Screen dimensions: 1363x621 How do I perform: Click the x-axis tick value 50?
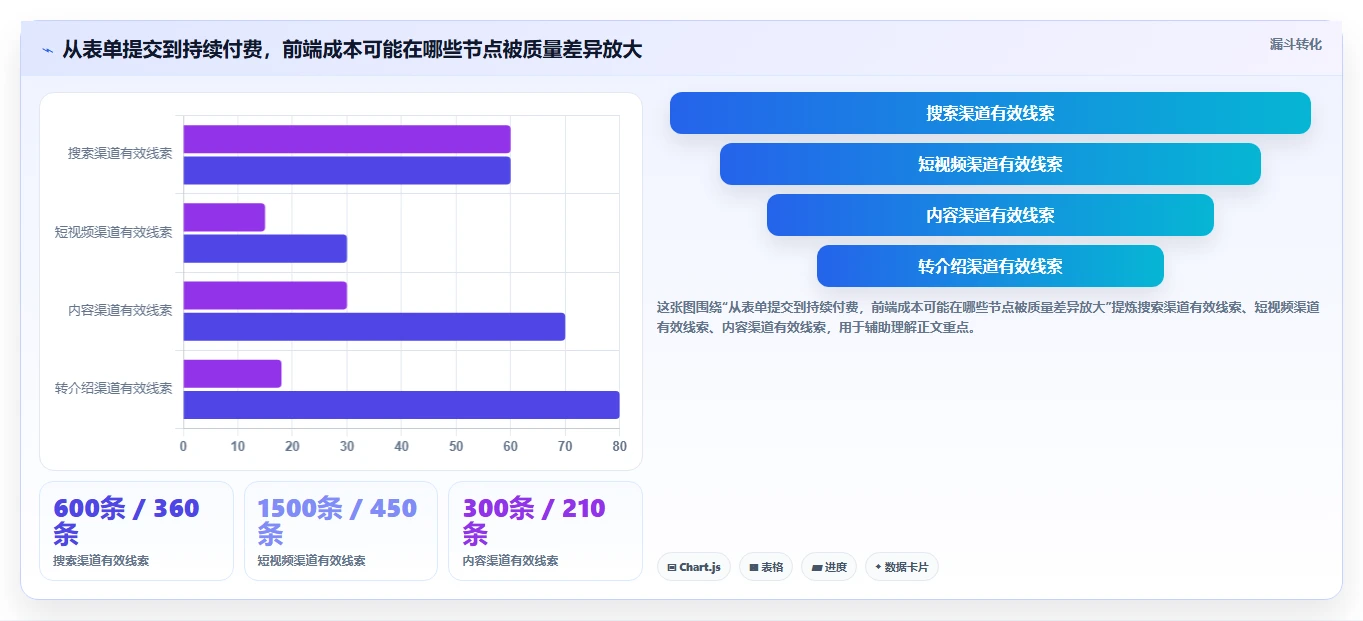pos(456,446)
